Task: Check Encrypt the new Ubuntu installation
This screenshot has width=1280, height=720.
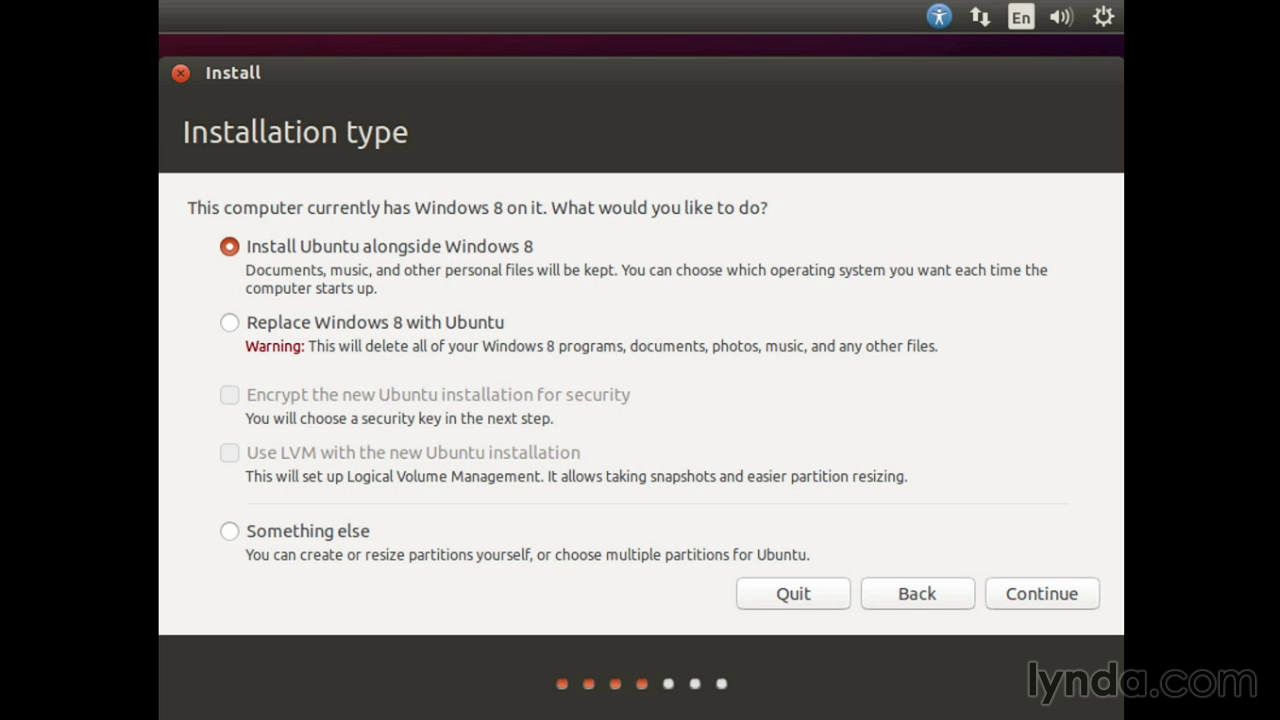Action: tap(230, 395)
